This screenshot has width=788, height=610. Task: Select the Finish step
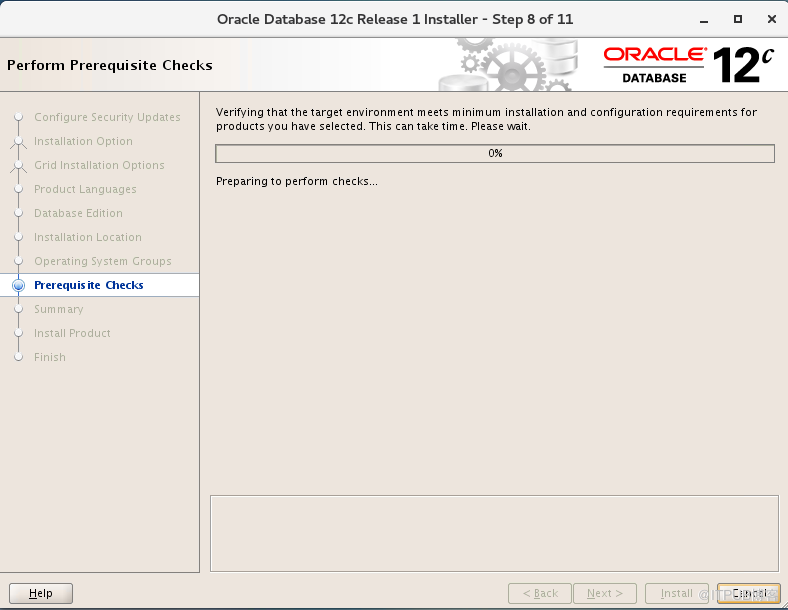click(x=50, y=357)
